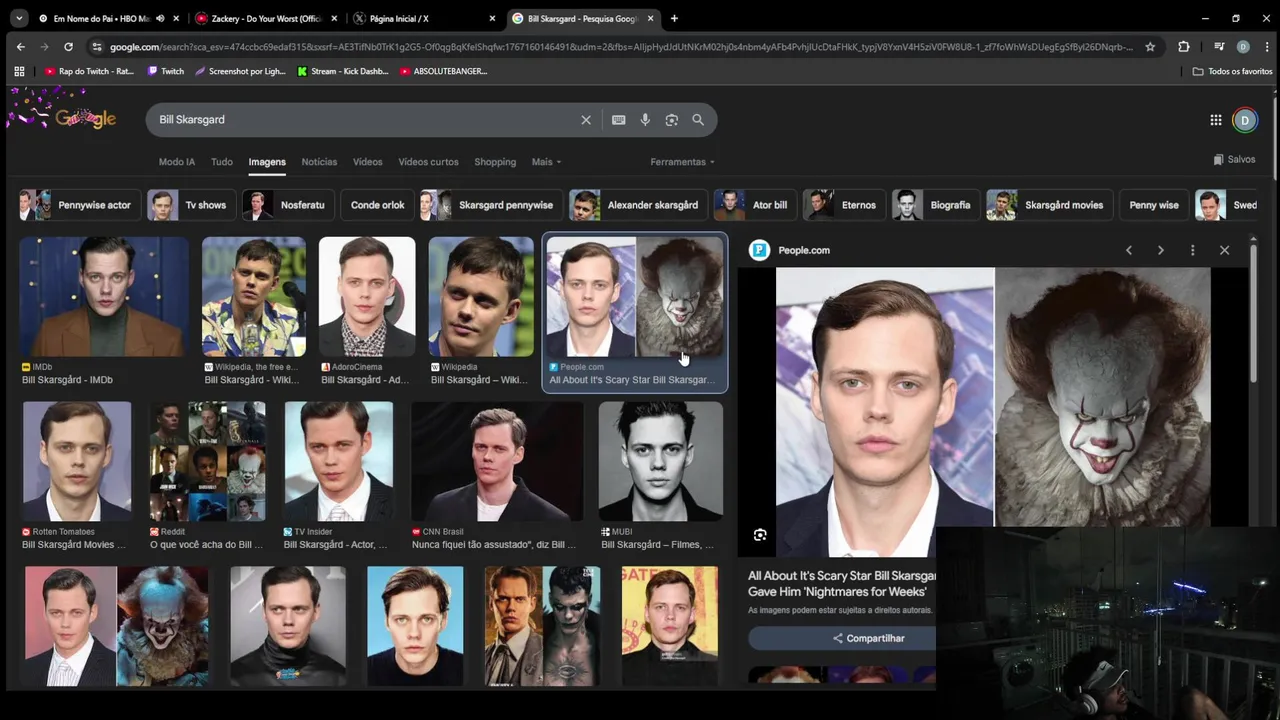
Task: Close the Zackery - Do Your Worst tab
Action: pos(334,18)
